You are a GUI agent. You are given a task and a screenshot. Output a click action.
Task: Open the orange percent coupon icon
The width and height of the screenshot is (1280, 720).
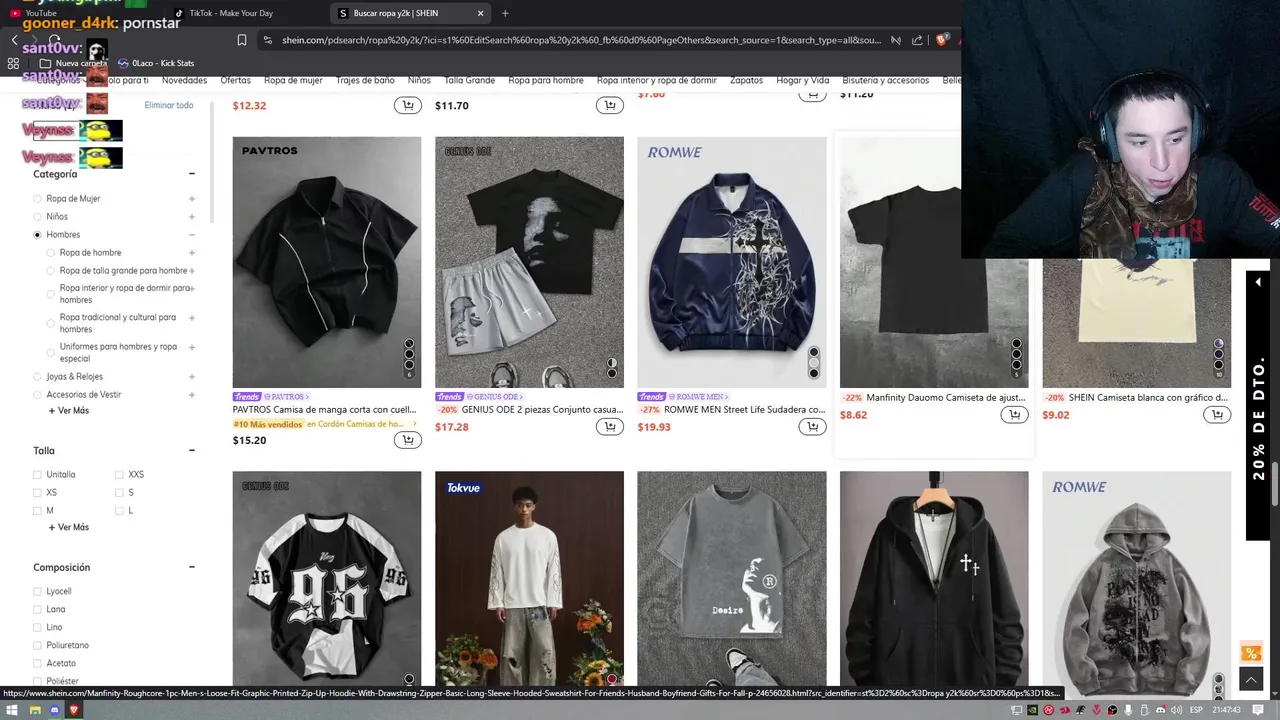pos(1251,653)
